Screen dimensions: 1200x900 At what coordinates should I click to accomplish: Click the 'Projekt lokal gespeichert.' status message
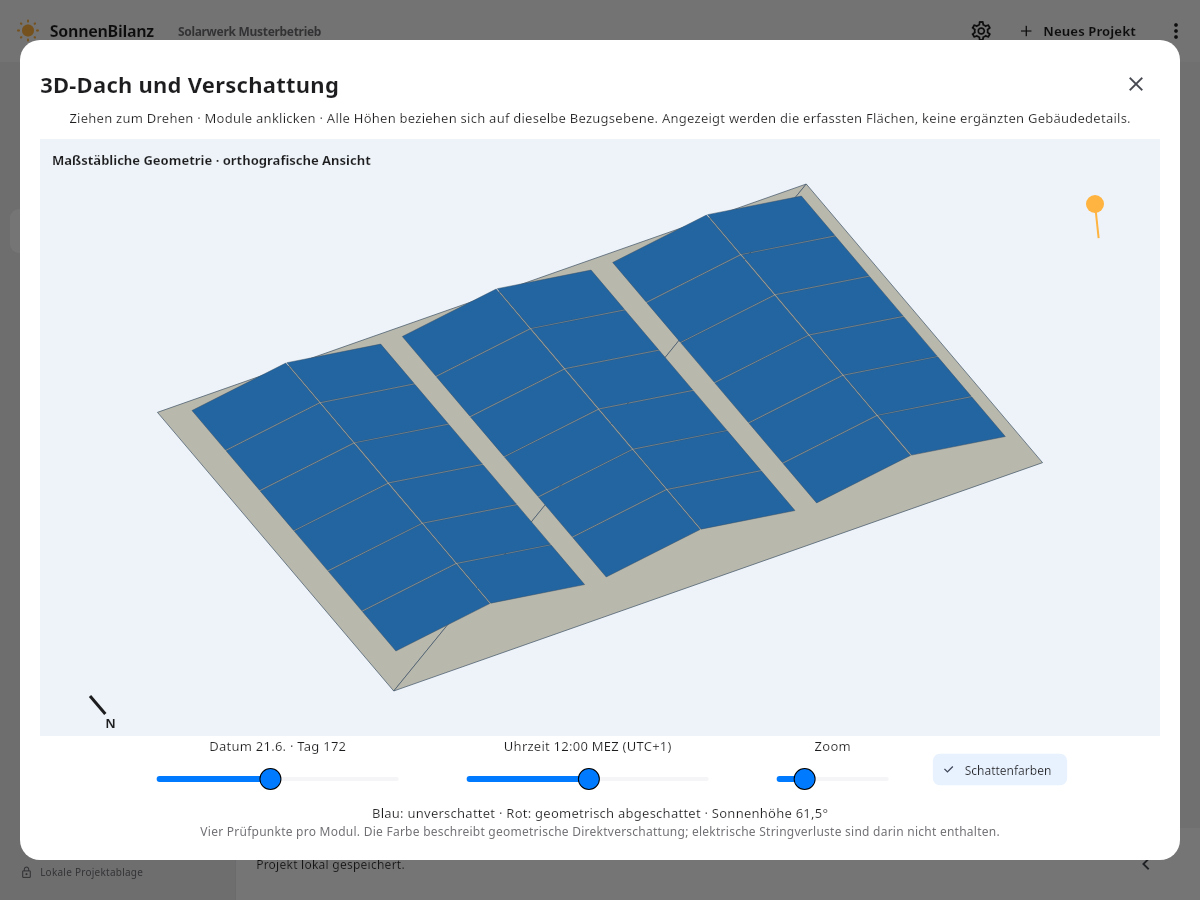330,864
